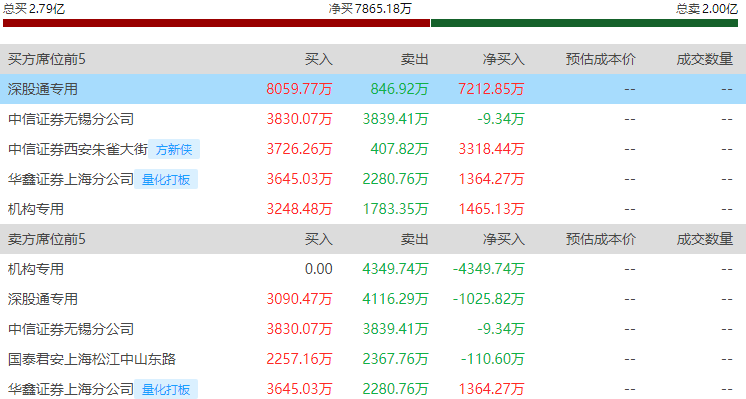Click buy value 8059.77万
746x399 pixels.
(x=299, y=89)
